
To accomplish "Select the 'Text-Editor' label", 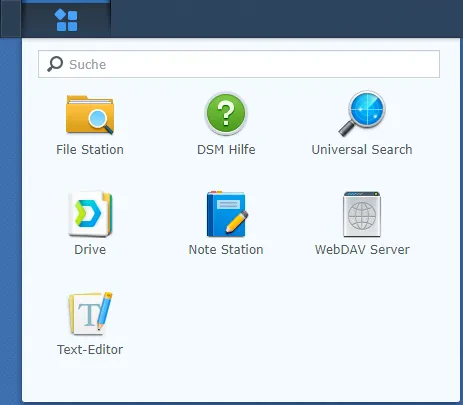I will [90, 350].
